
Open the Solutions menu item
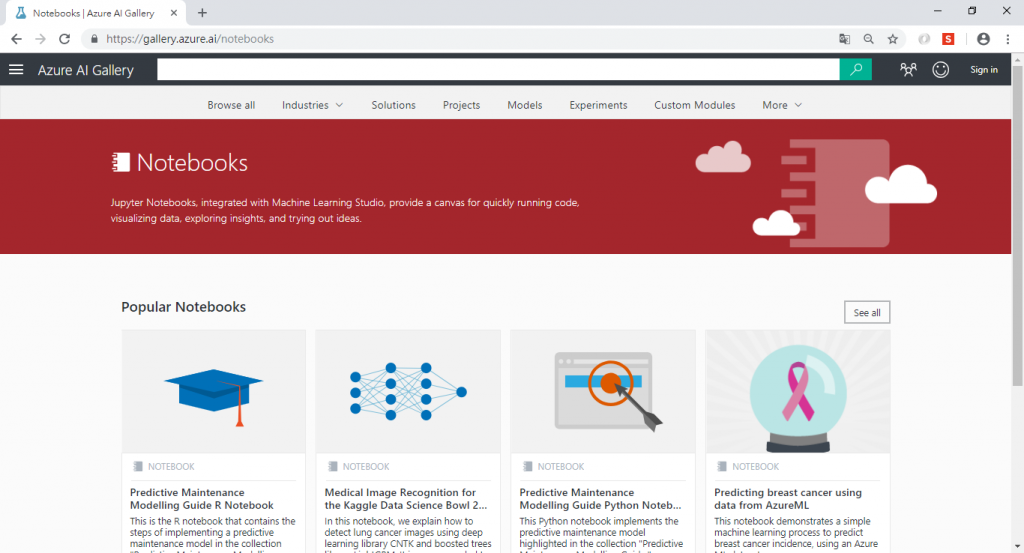tap(393, 105)
